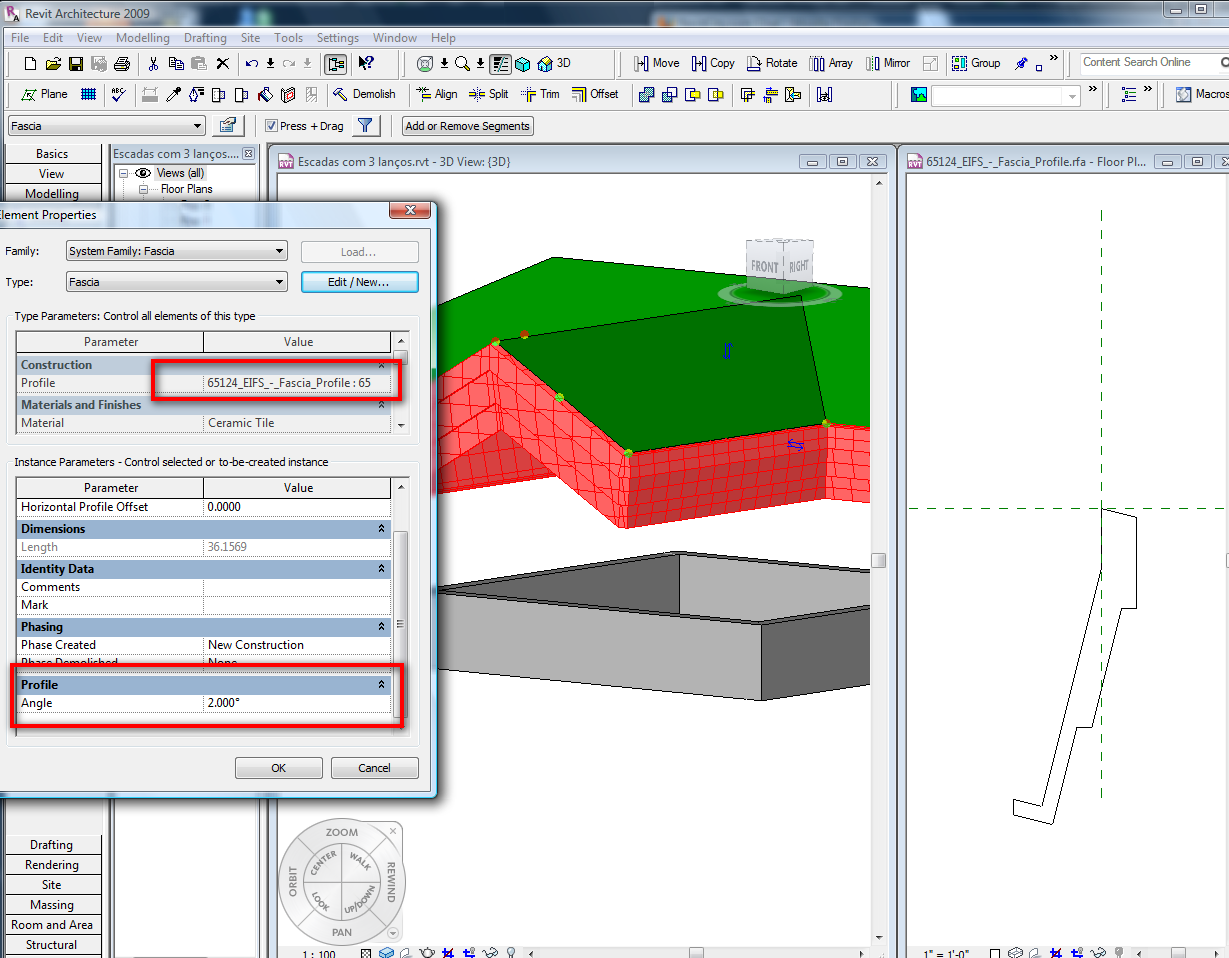Uncheck the Press + Drag checkbox

click(271, 126)
